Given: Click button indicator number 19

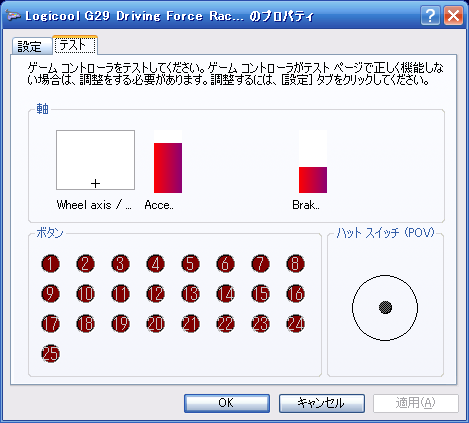Looking at the screenshot, I should [120, 324].
